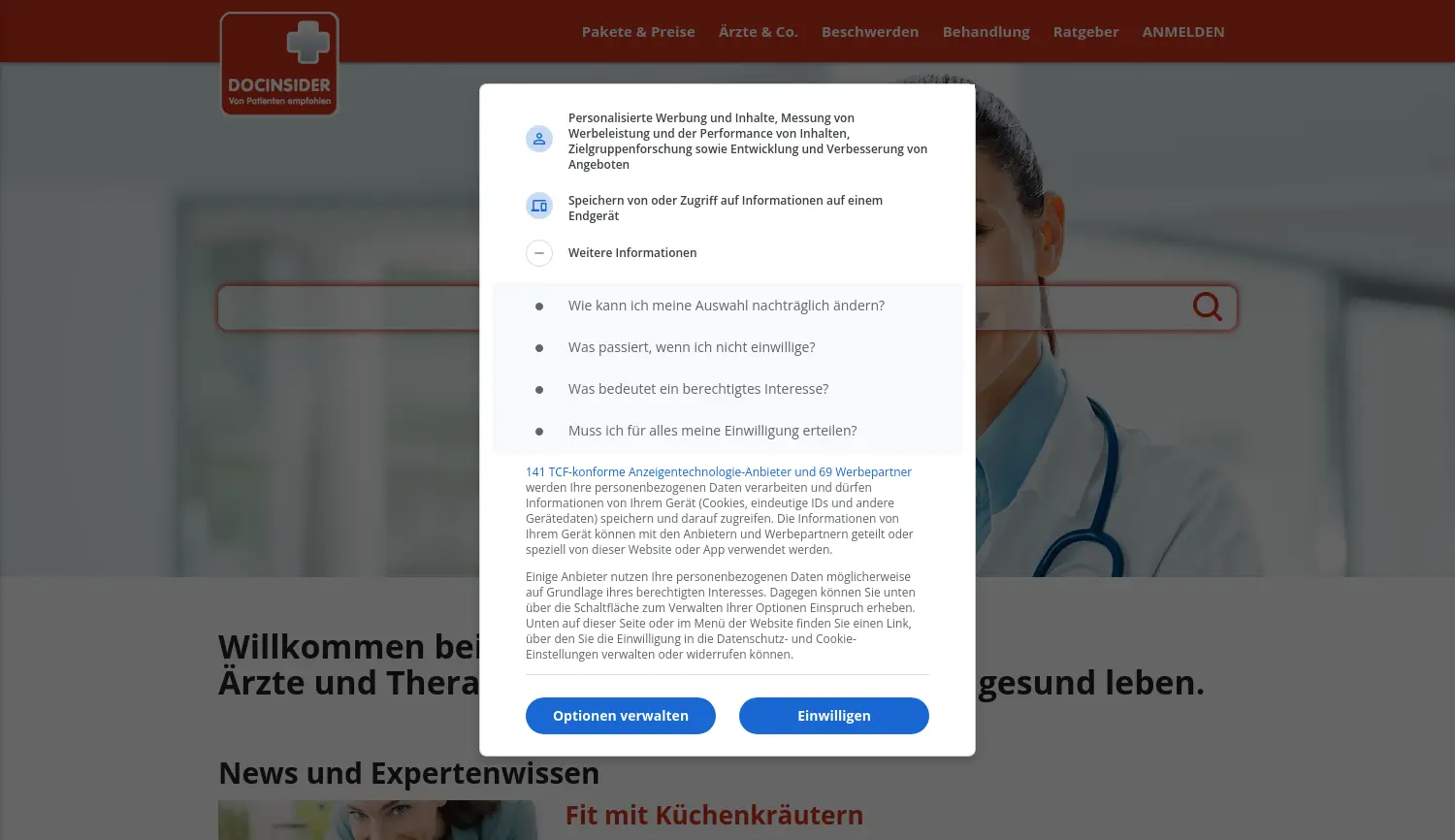Open the Ärzte & Co. menu
Screen dimensions: 1455x840
click(758, 32)
